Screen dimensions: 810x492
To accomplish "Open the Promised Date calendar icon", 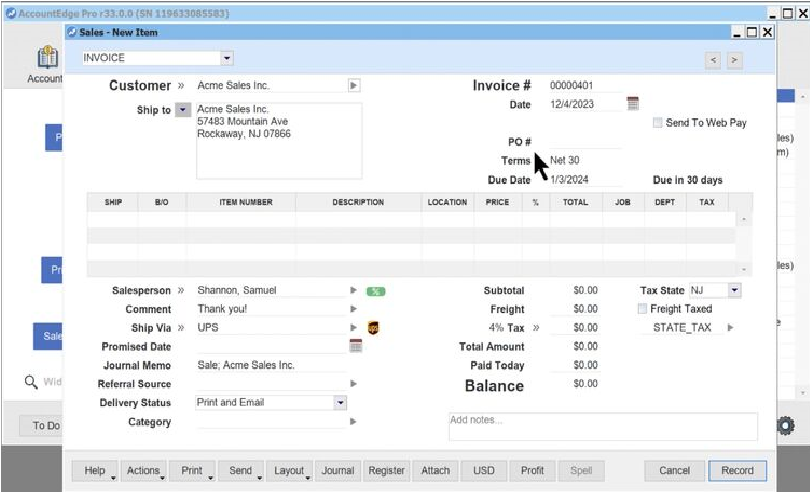I will click(355, 346).
